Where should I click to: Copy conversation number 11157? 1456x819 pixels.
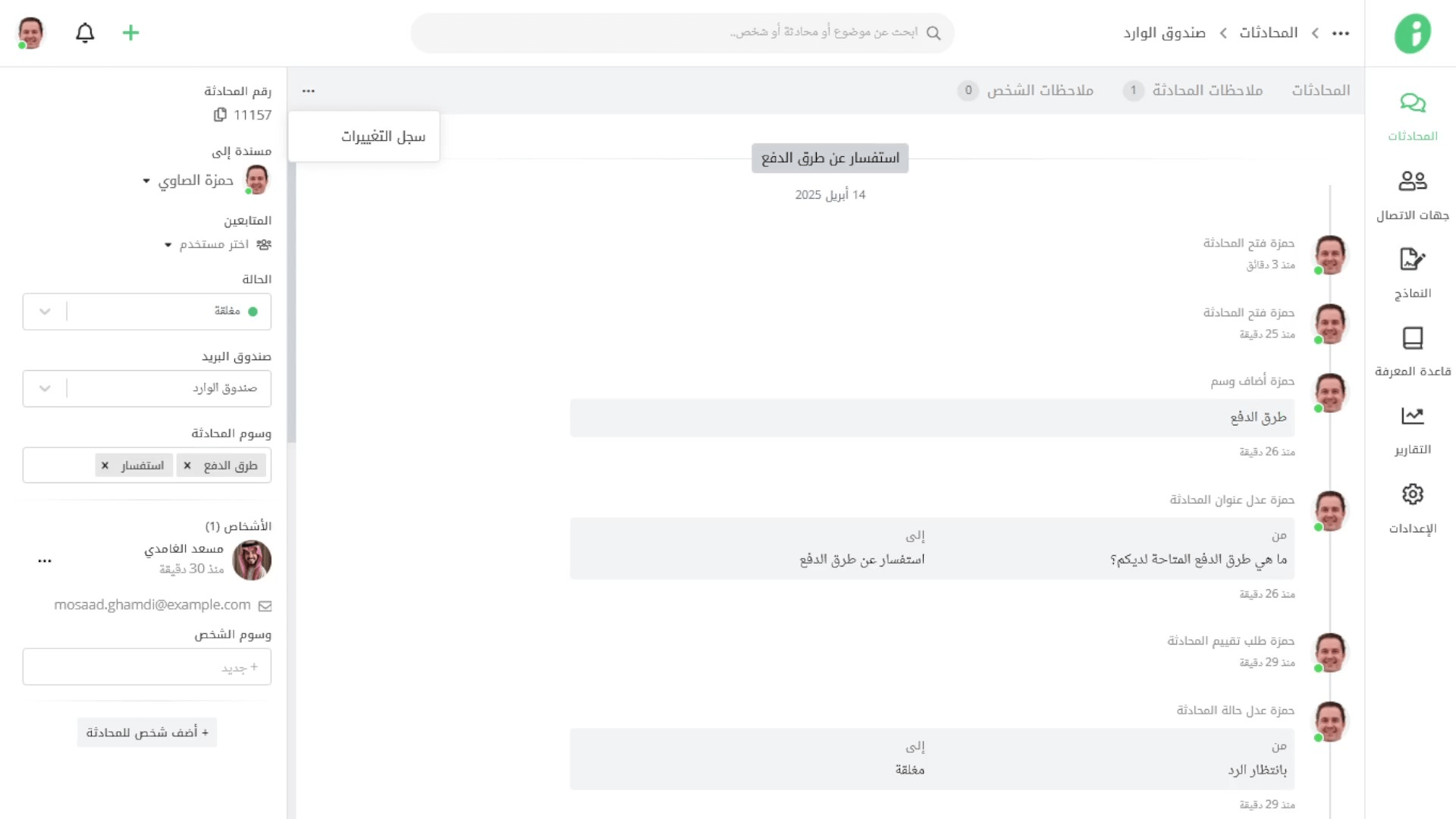pyautogui.click(x=220, y=115)
